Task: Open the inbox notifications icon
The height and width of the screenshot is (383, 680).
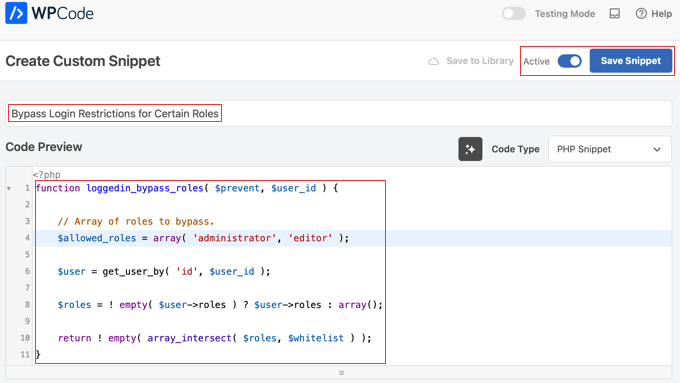Action: (x=615, y=13)
